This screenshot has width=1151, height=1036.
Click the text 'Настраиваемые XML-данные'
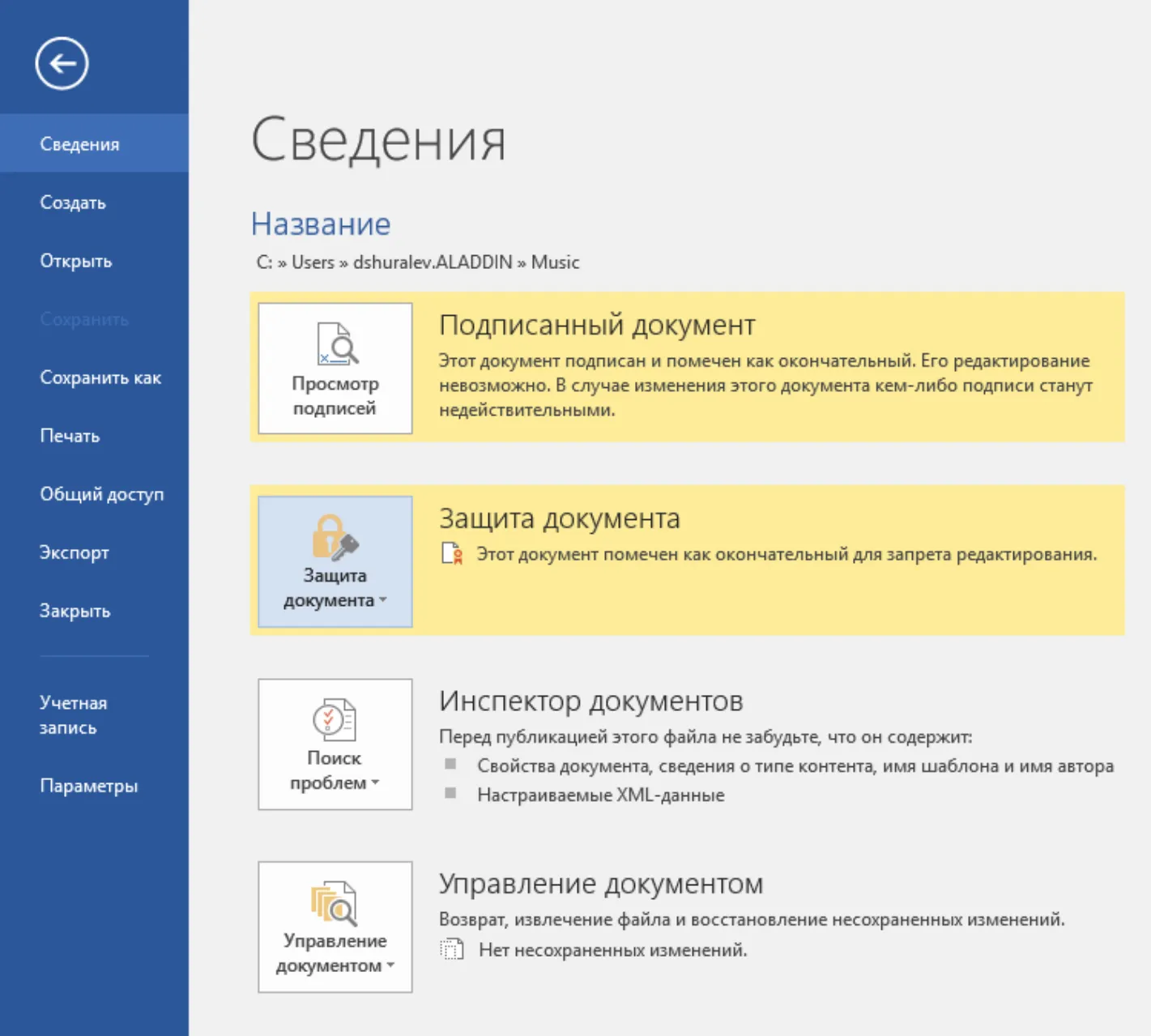[601, 795]
